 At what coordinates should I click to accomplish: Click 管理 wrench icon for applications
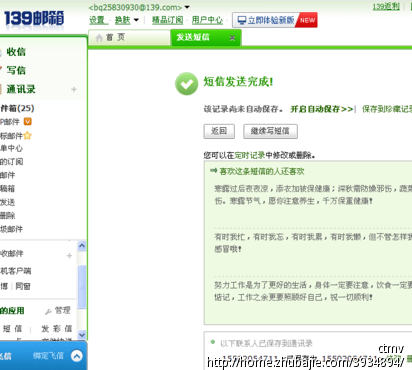pyautogui.click(x=48, y=311)
